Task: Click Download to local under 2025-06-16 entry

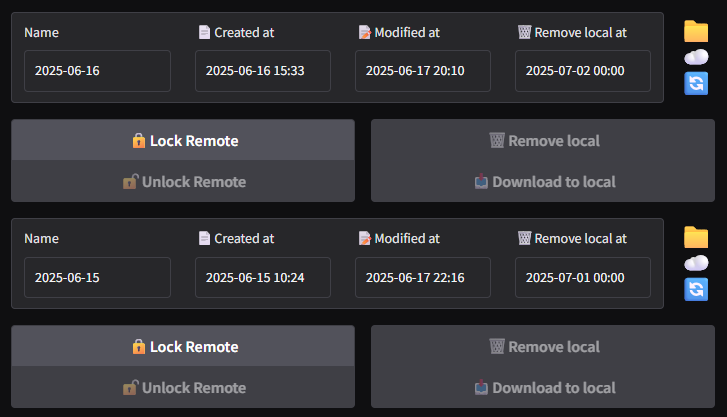Action: [x=543, y=181]
